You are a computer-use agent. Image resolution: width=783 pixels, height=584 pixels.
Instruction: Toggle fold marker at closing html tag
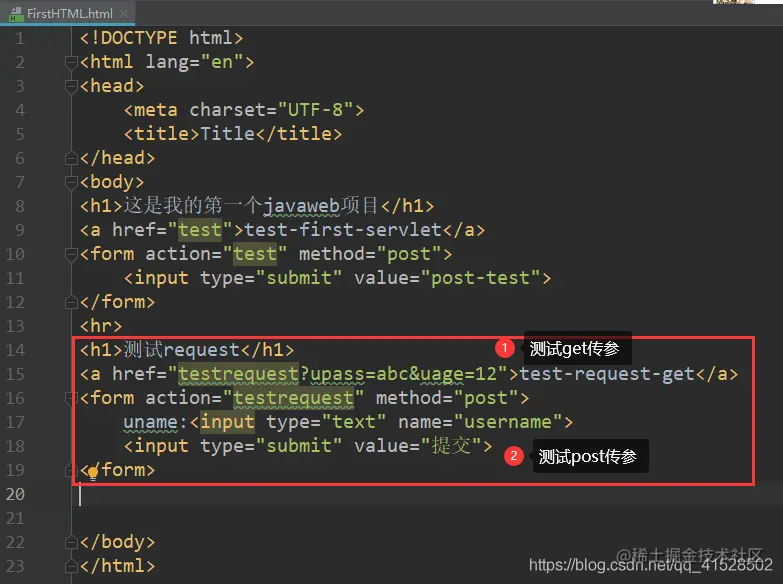(x=70, y=566)
